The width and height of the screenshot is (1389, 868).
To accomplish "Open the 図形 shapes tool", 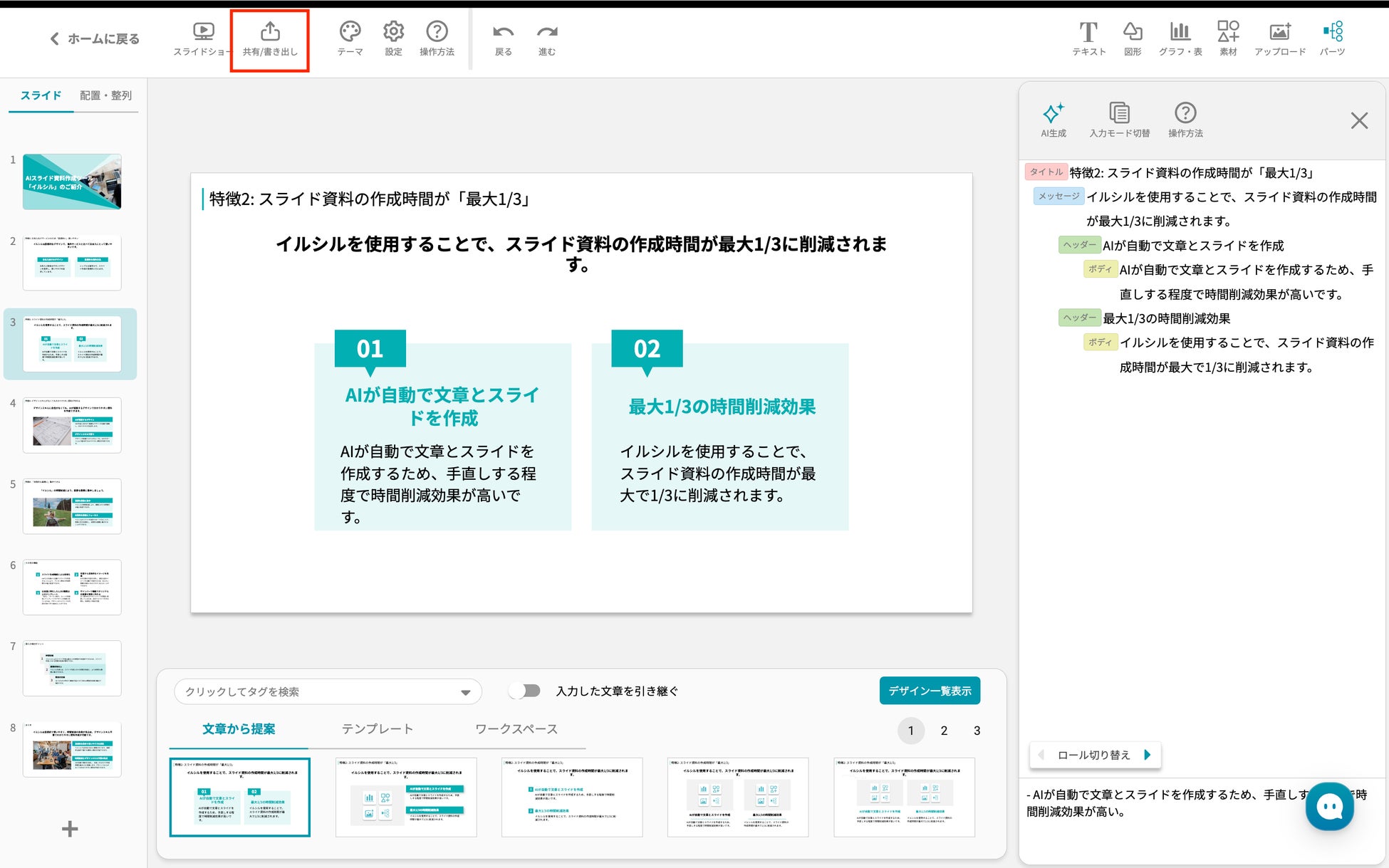I will (x=1133, y=32).
